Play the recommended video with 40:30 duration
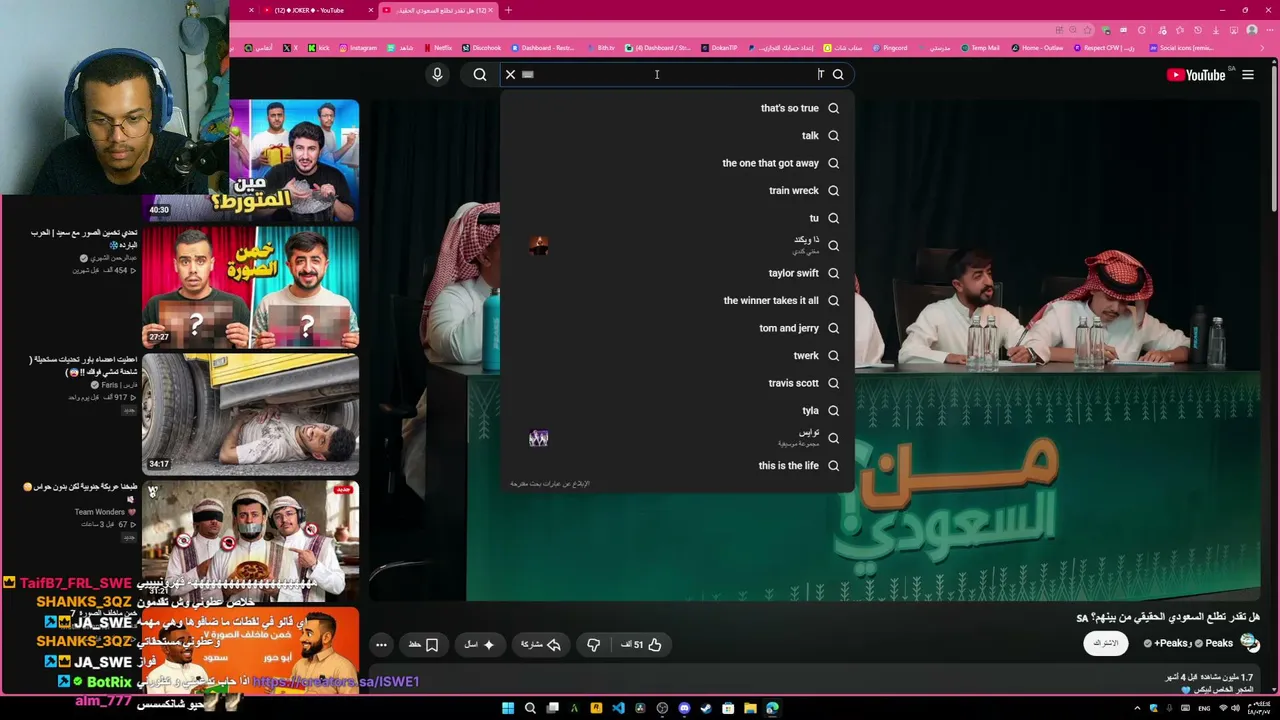The image size is (1280, 720). coord(250,160)
